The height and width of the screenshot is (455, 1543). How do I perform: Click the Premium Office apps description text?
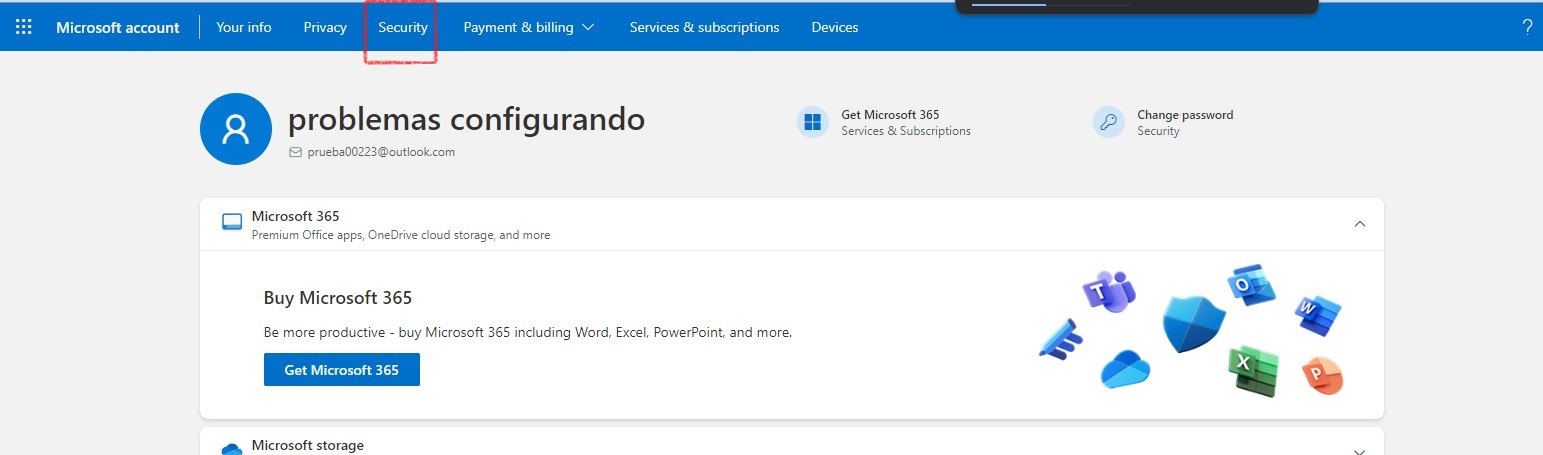point(401,235)
